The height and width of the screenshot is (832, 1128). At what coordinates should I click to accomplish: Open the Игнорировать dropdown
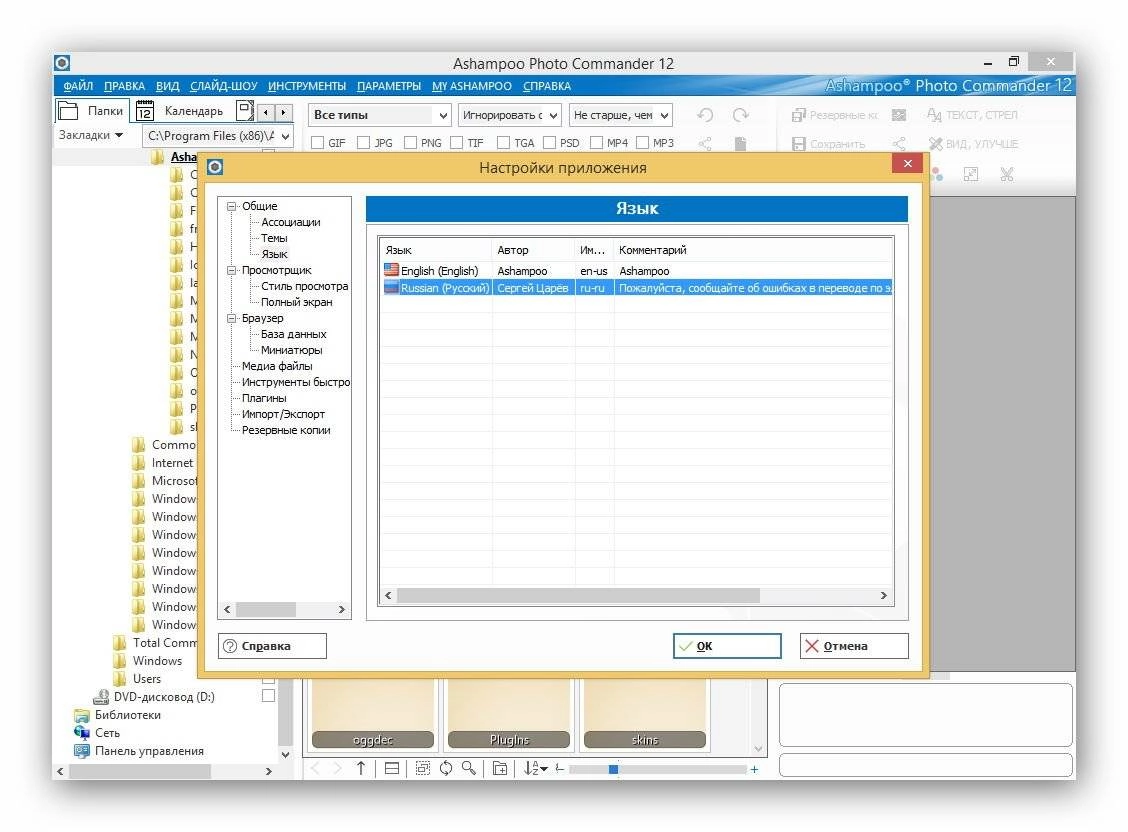coord(509,115)
